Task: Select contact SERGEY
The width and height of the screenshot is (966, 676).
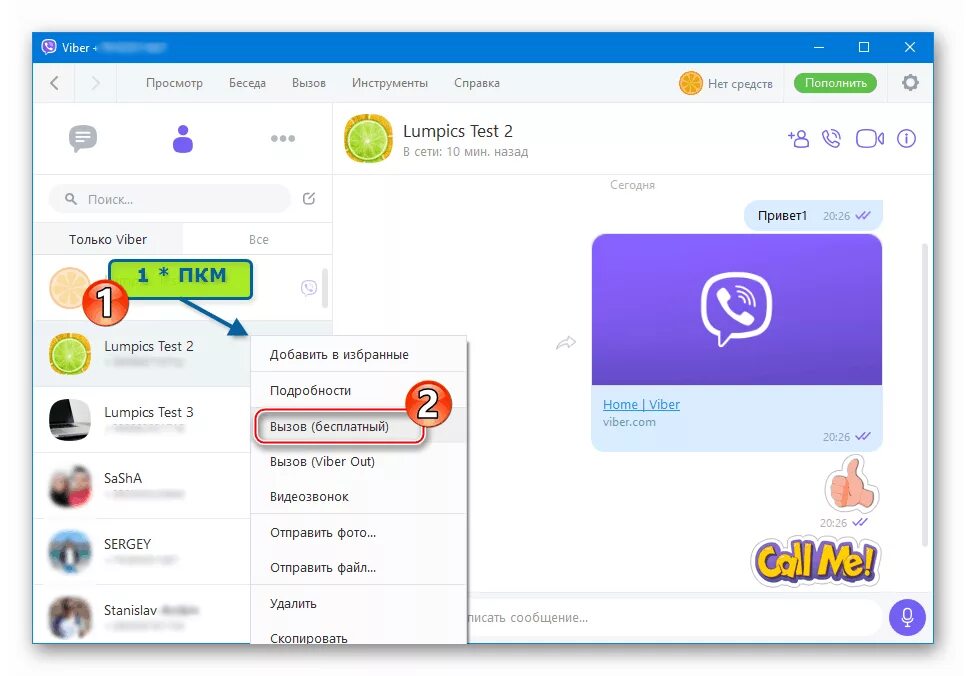Action: coord(142,552)
